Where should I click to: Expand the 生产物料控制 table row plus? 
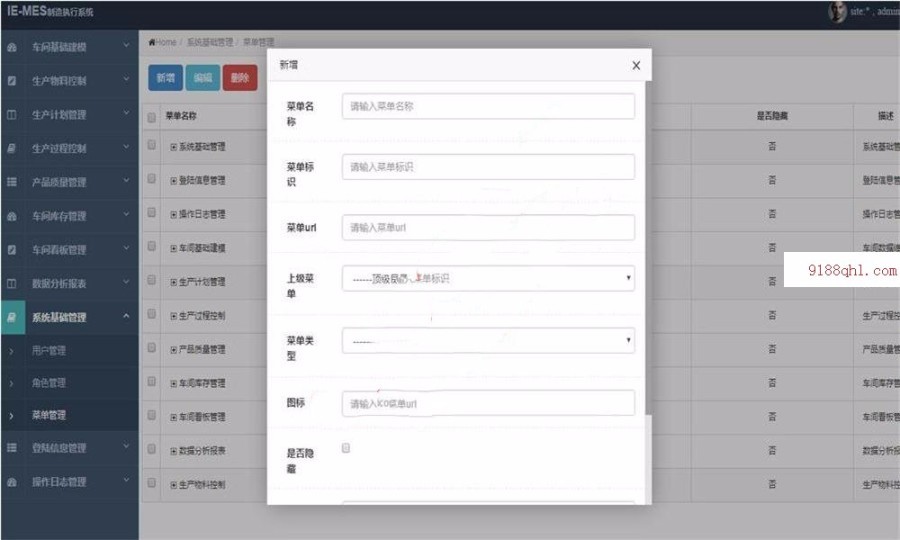pos(173,485)
